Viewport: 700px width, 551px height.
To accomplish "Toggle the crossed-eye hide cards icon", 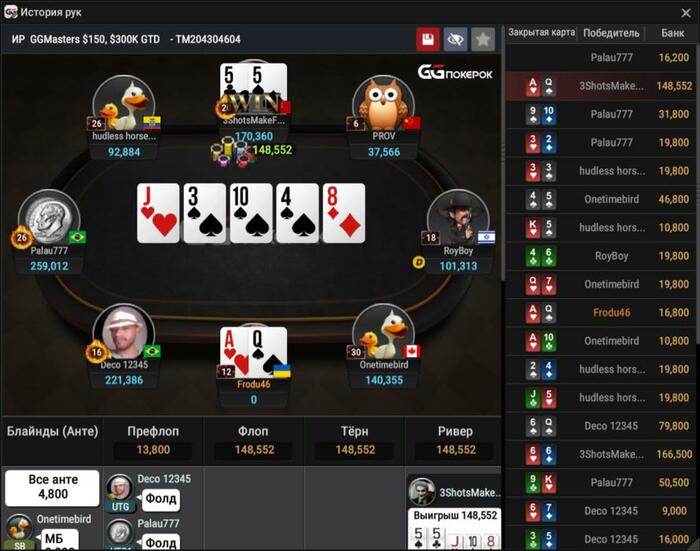I will coord(455,39).
